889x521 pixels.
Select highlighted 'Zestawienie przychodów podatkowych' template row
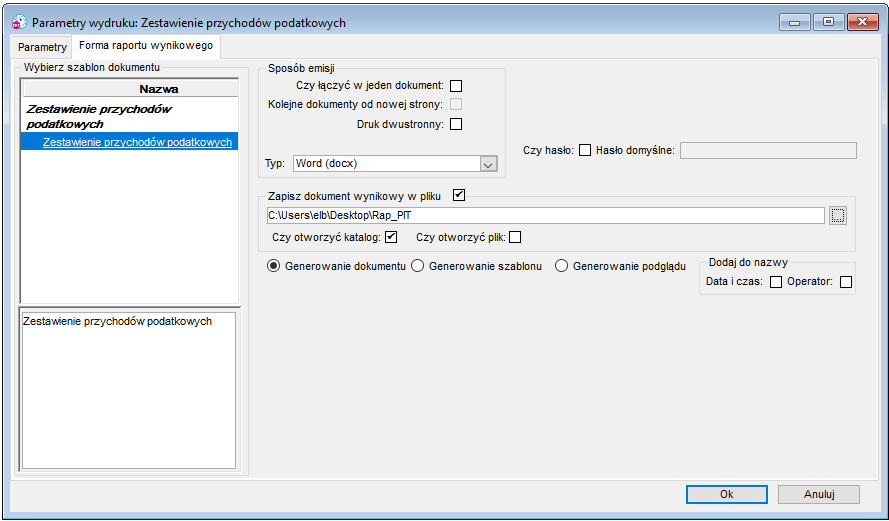point(129,142)
